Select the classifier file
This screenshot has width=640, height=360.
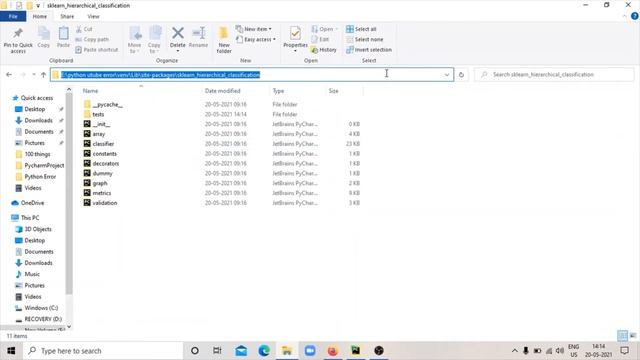click(103, 144)
